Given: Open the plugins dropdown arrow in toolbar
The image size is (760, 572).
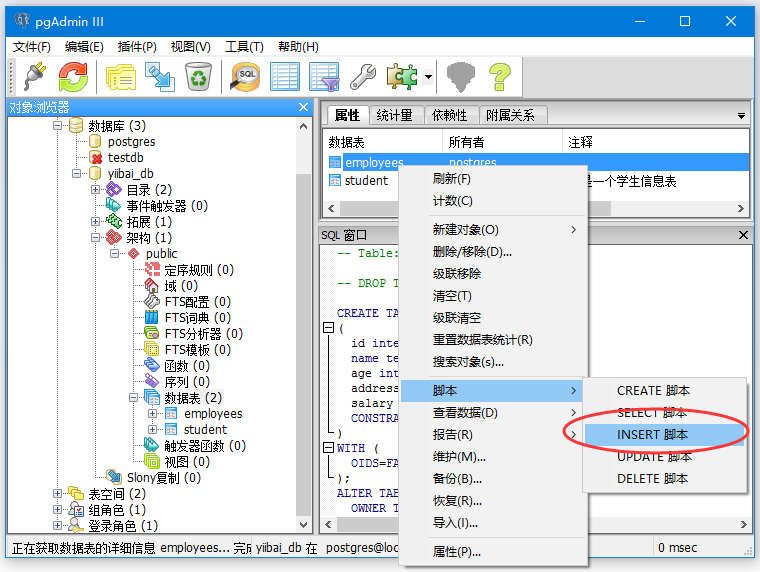Looking at the screenshot, I should point(428,77).
